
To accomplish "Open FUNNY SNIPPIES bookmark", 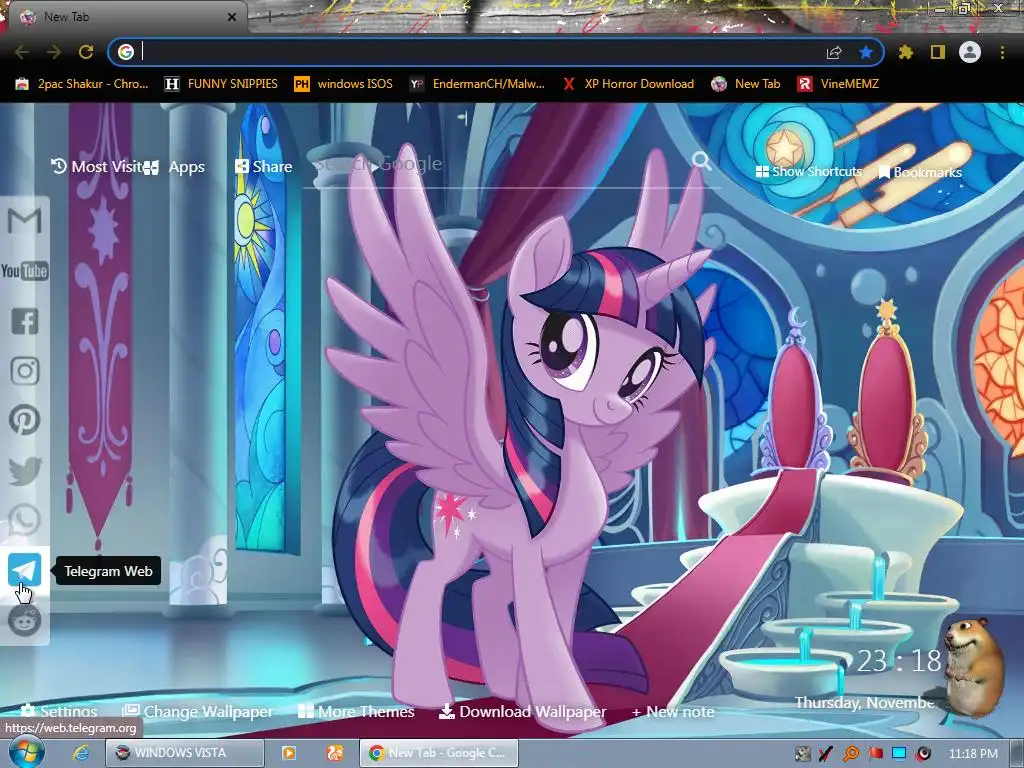I will [x=221, y=84].
